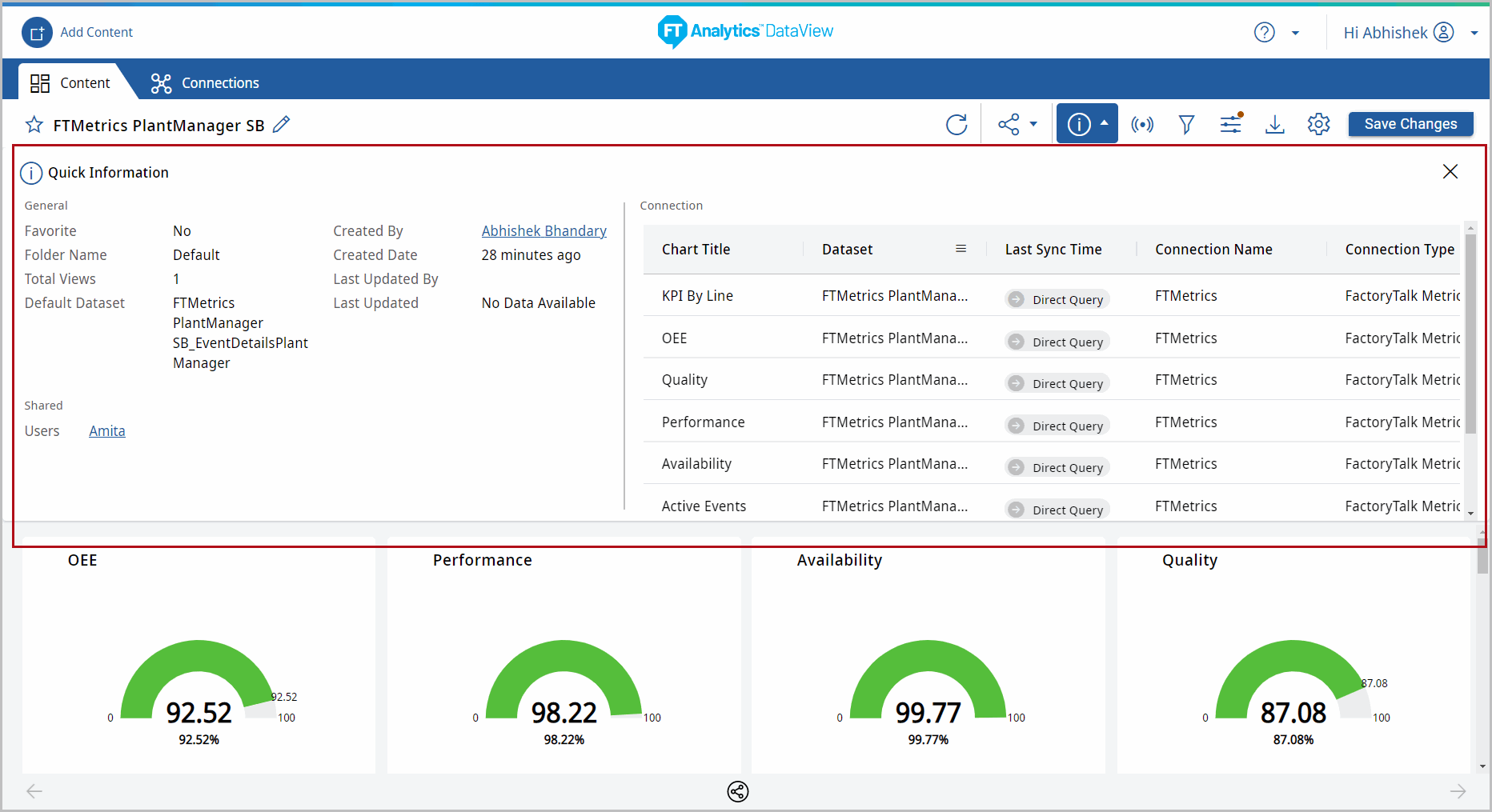The width and height of the screenshot is (1492, 812).
Task: Refresh the storyboard data
Action: (x=957, y=124)
